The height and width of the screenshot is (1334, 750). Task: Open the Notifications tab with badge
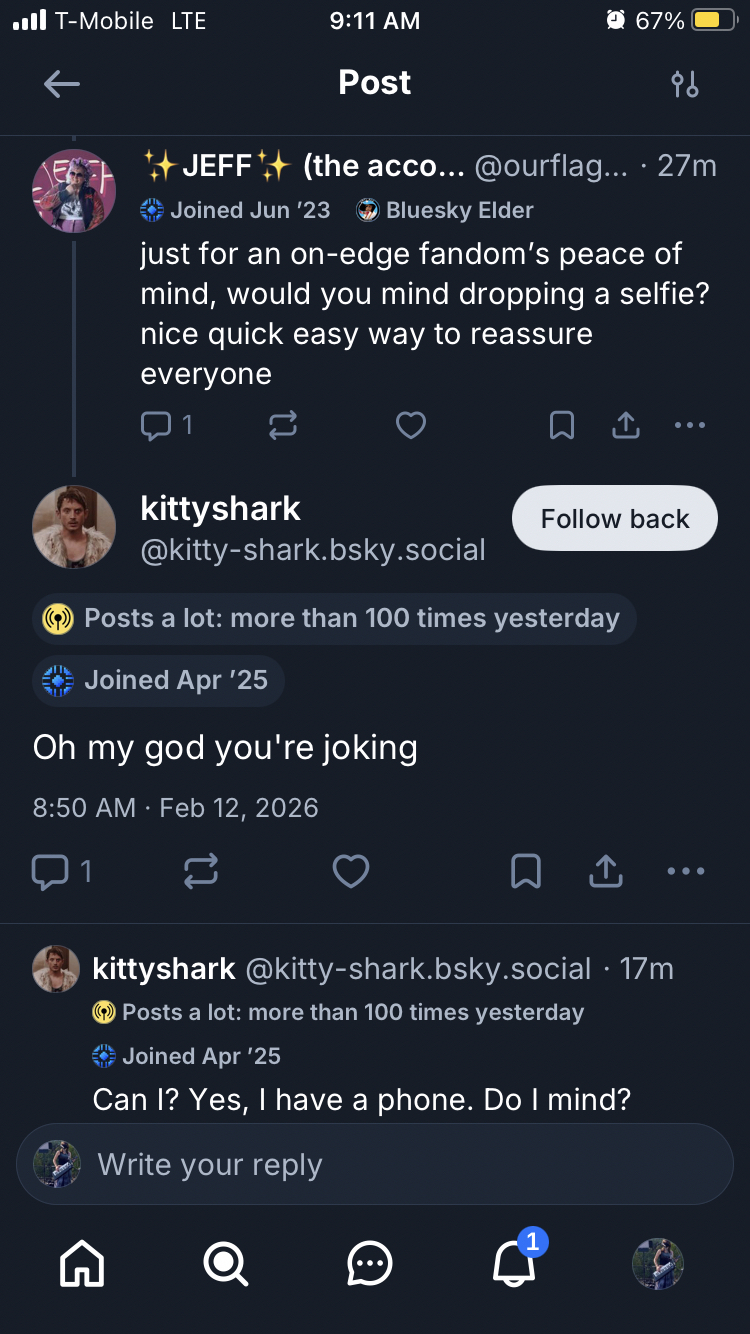[x=514, y=1264]
